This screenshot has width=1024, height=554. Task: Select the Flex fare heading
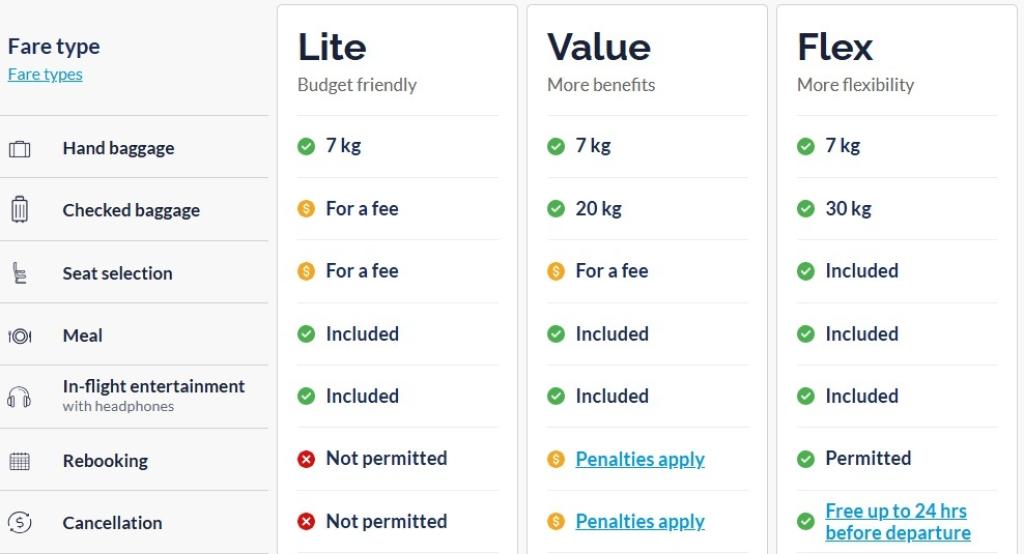tap(835, 47)
